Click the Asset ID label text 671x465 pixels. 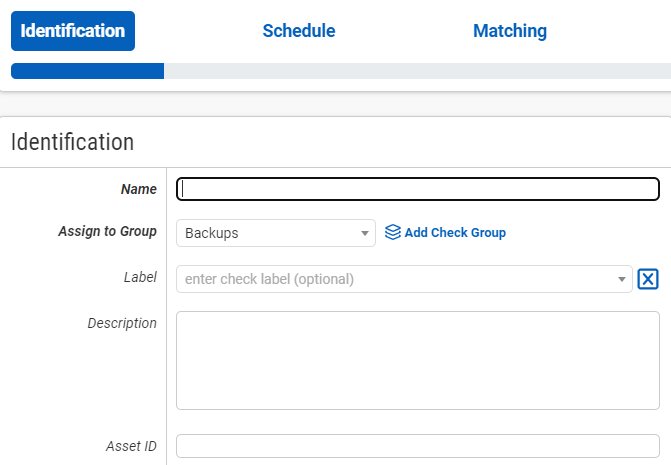pos(131,446)
